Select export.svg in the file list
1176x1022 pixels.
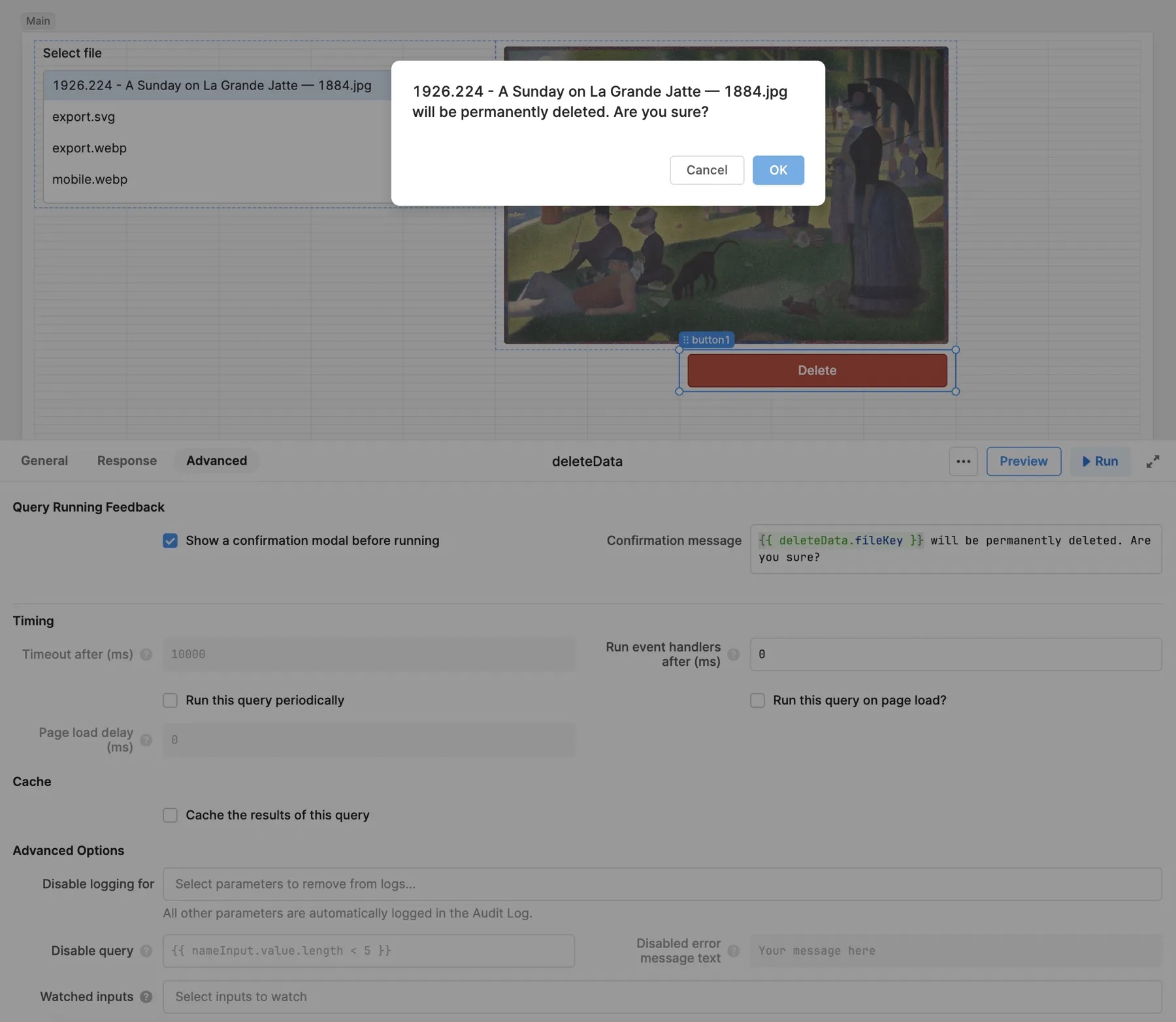coord(218,117)
